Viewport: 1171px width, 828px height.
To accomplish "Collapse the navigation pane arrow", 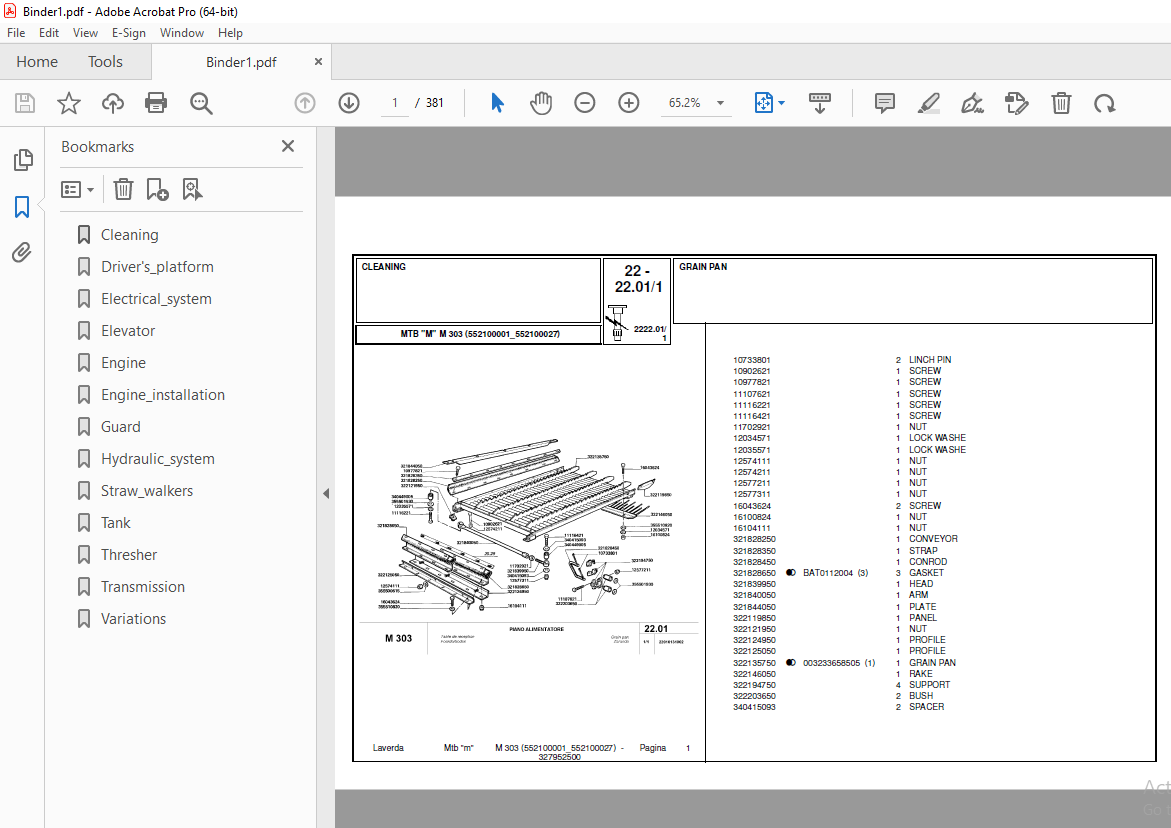I will point(326,494).
